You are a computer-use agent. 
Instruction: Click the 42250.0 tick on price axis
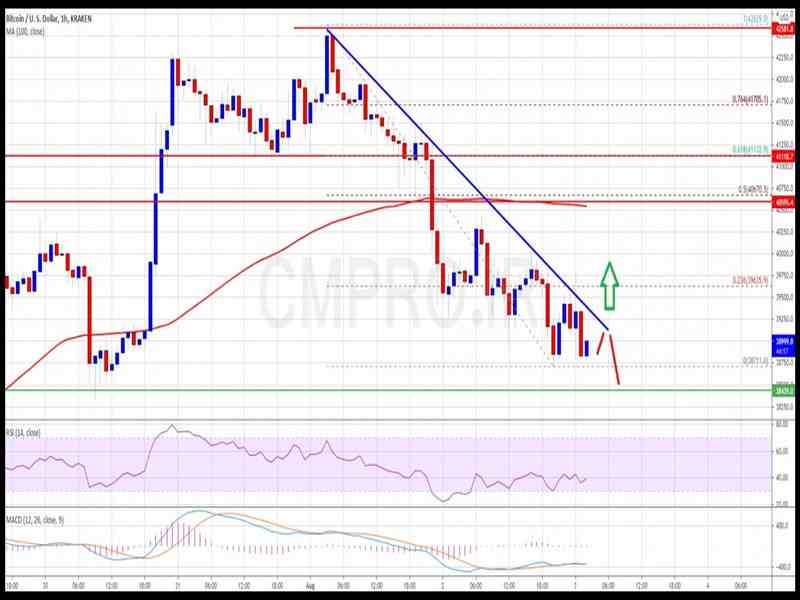coord(783,57)
